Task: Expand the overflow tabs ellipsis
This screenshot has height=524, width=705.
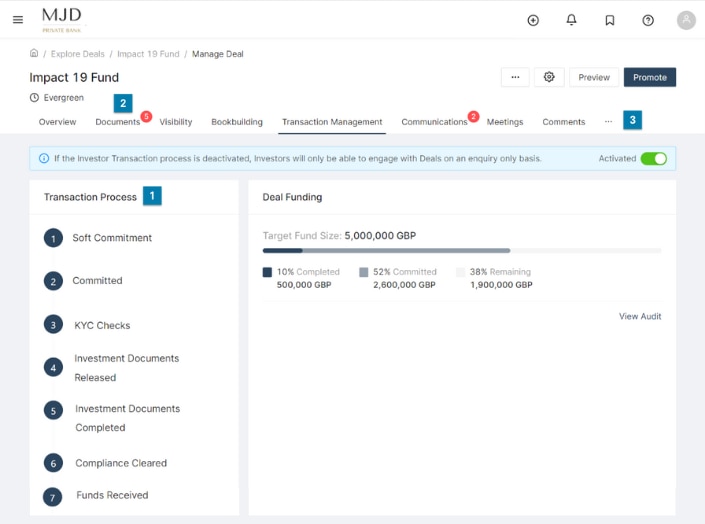Action: pyautogui.click(x=608, y=122)
